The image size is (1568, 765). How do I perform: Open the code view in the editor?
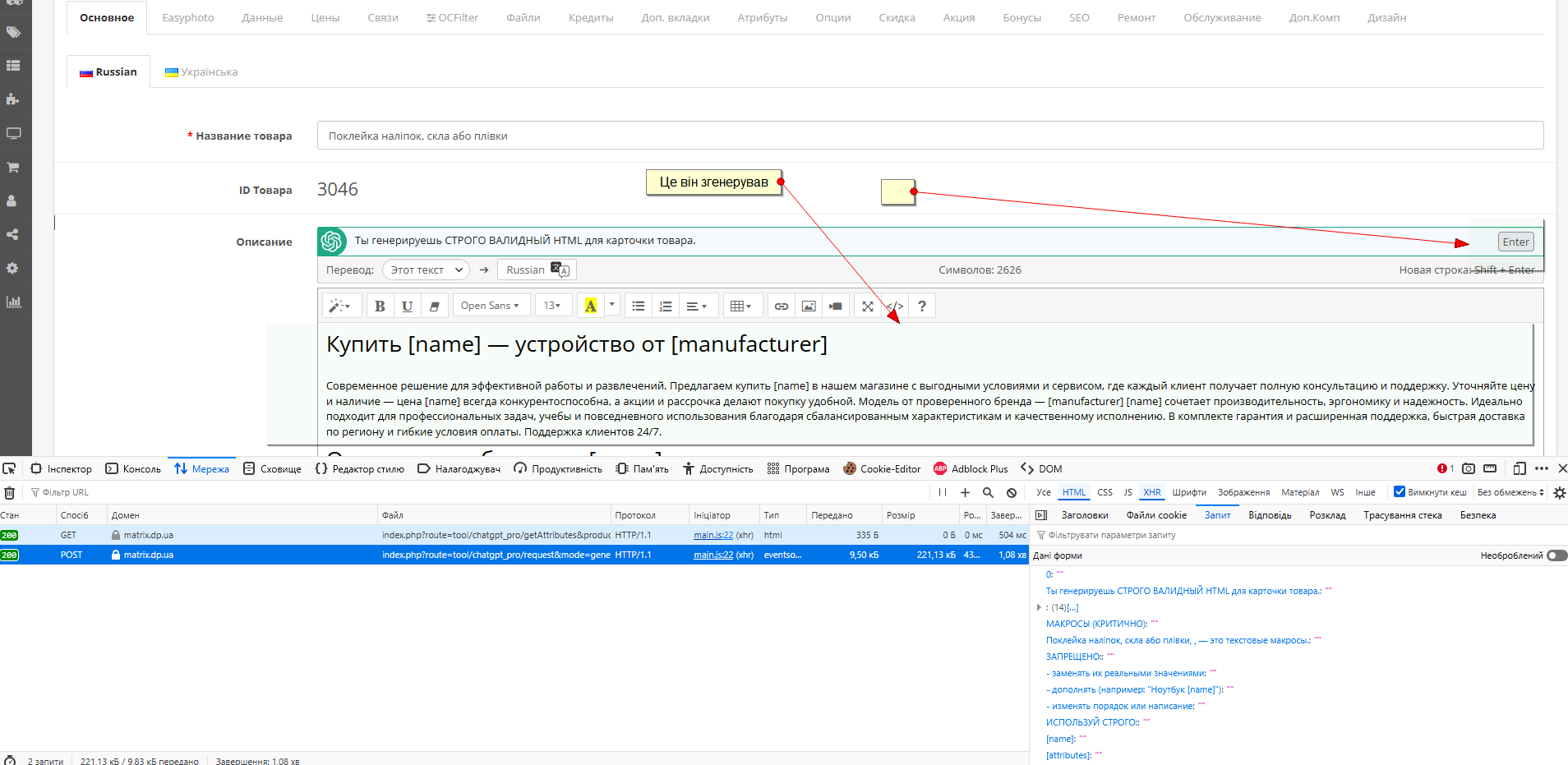[x=895, y=306]
